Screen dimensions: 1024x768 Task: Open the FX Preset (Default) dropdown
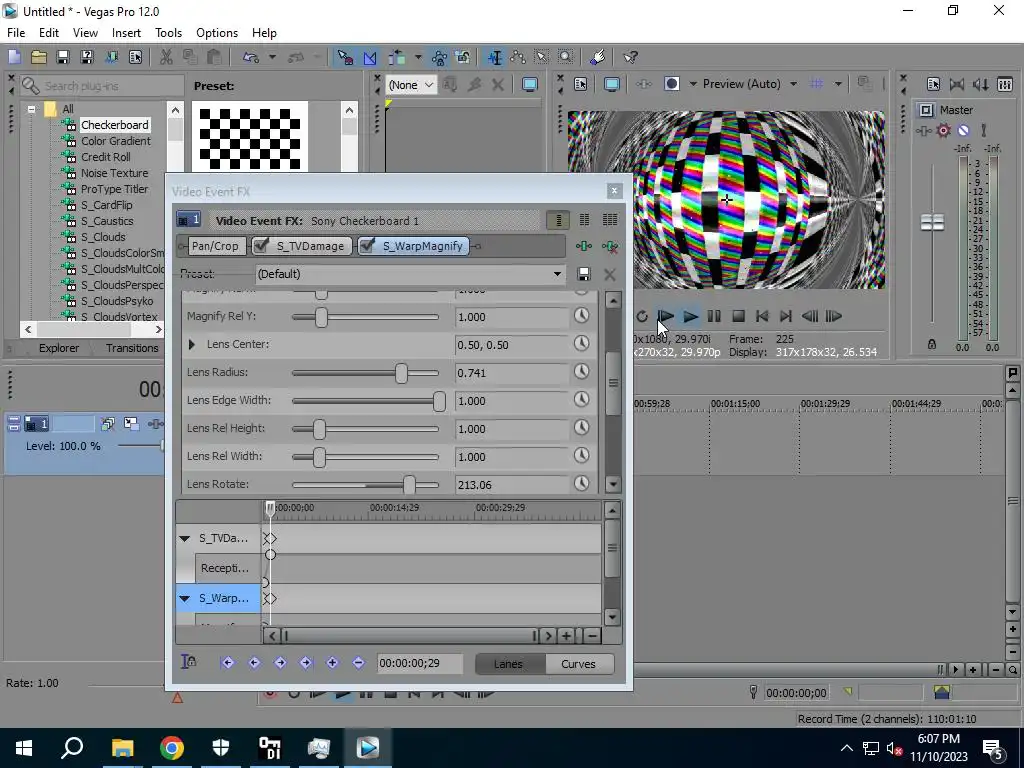(411, 274)
